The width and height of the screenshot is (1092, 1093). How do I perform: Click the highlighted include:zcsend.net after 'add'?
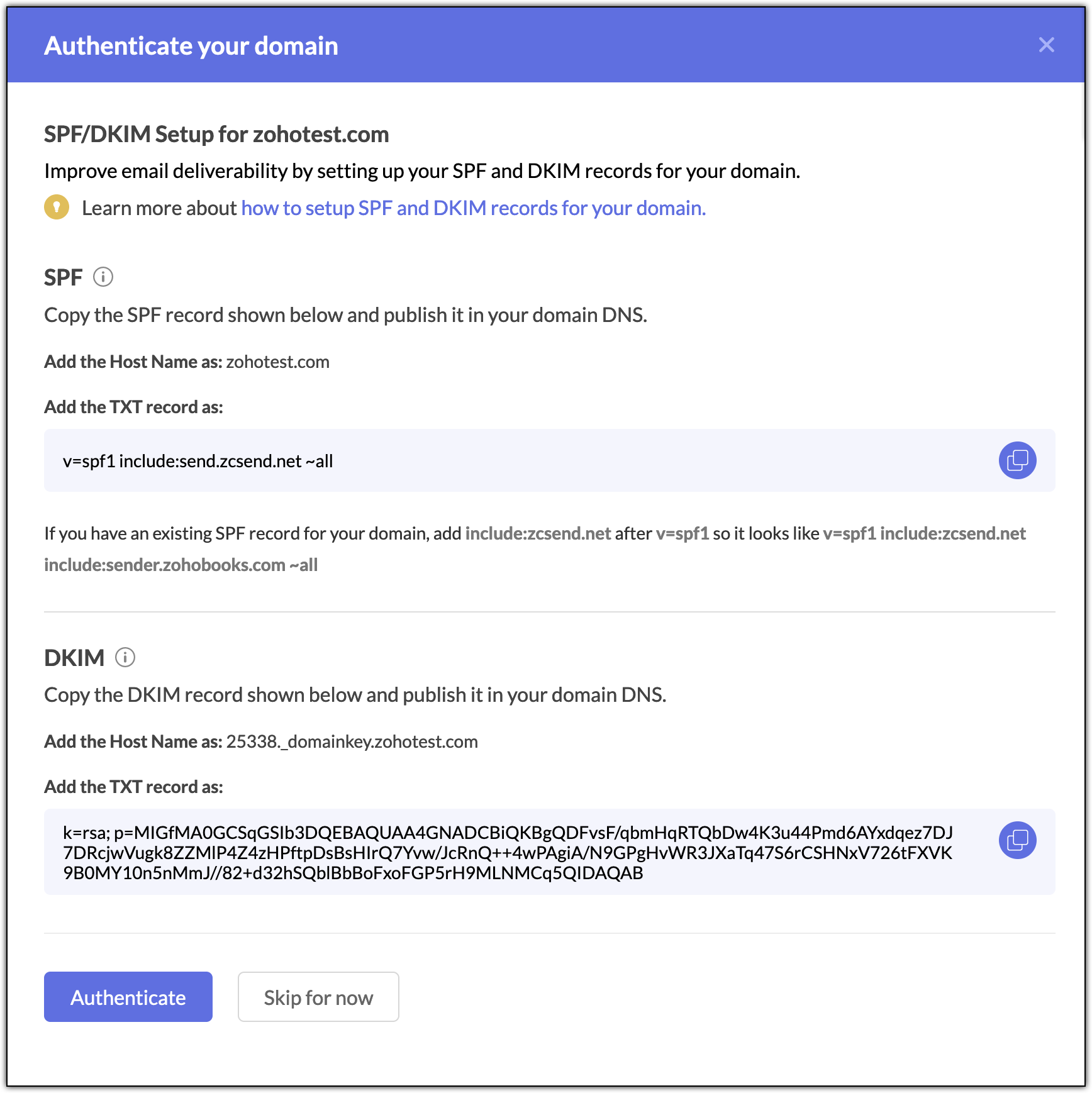coord(538,533)
